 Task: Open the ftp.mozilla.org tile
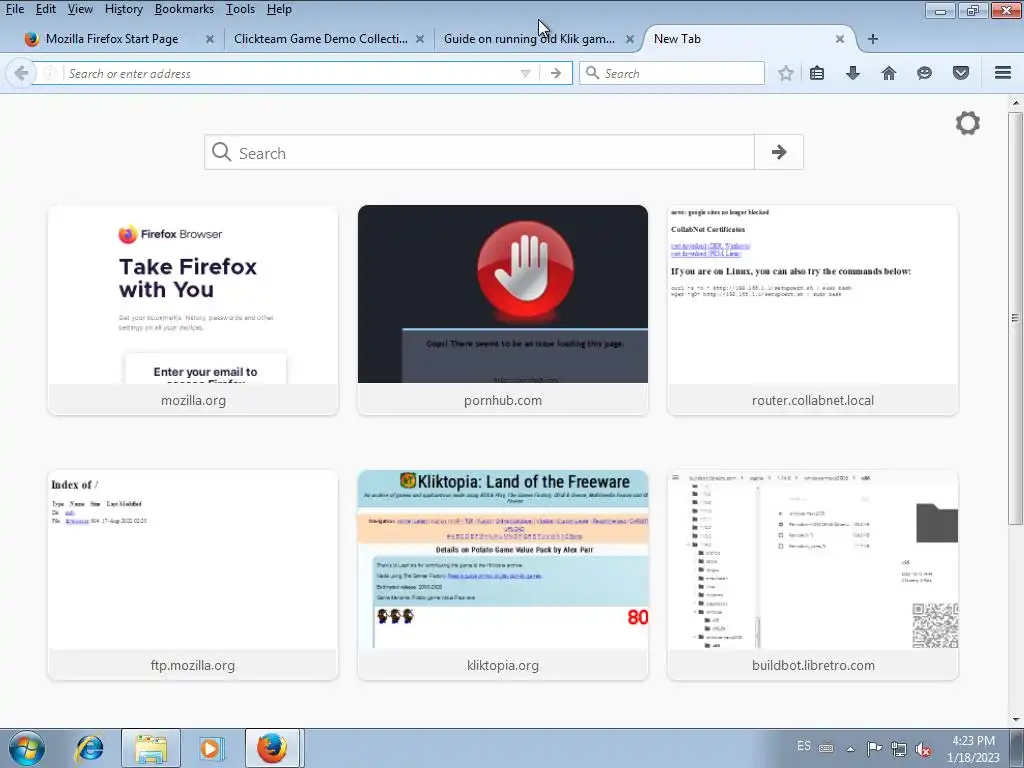click(x=193, y=575)
